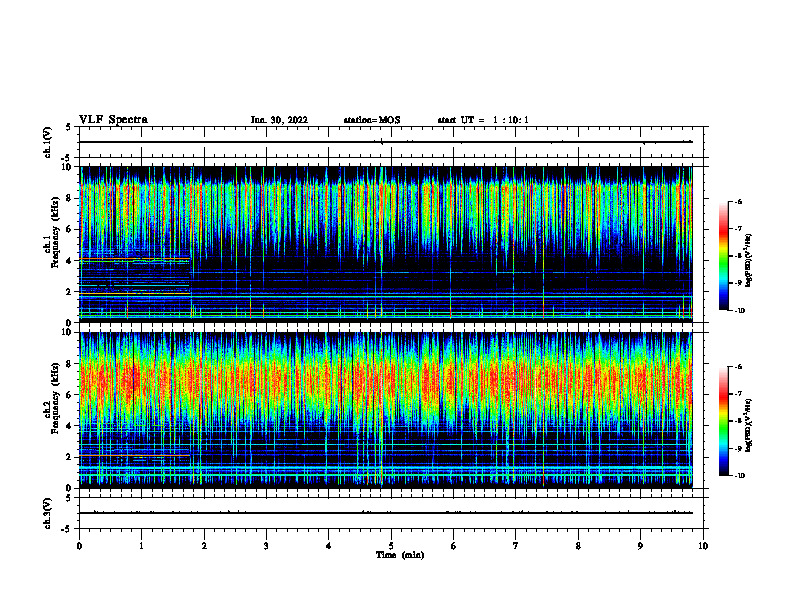Image resolution: width=792 pixels, height=612 pixels.
Task: Select the "start UT = 1:10:1" text
Action: (483, 120)
